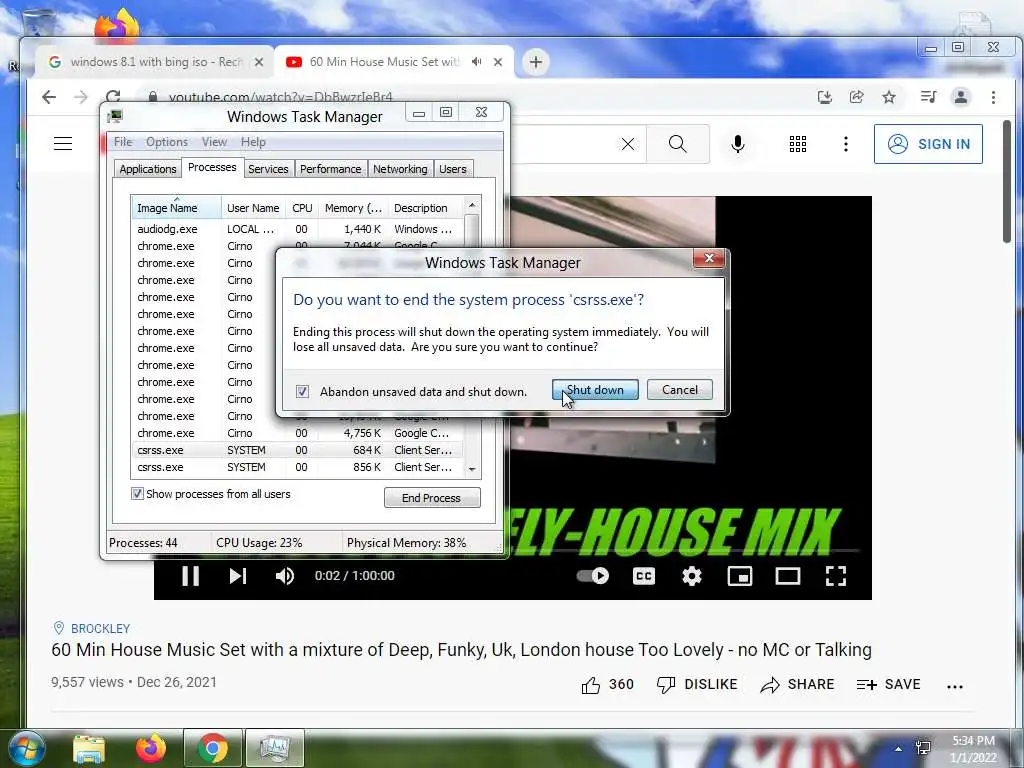Cancel the csrss.exe end process dialog
This screenshot has width=1024, height=768.
[680, 390]
